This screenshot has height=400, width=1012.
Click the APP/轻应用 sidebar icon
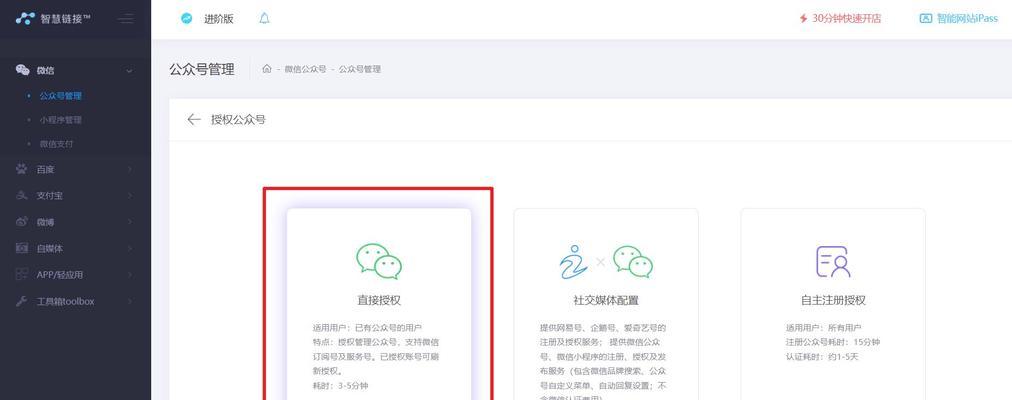(22, 275)
